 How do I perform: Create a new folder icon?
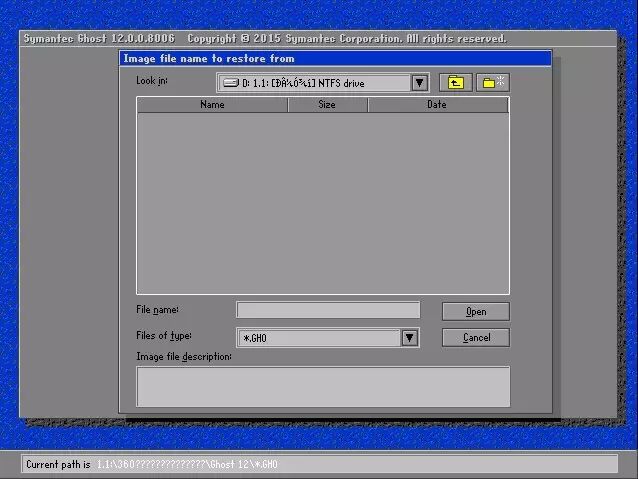click(493, 83)
